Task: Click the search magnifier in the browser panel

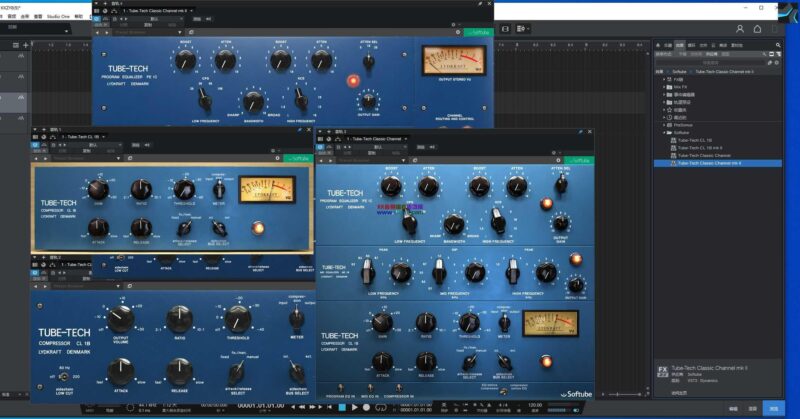Action: 778,45
